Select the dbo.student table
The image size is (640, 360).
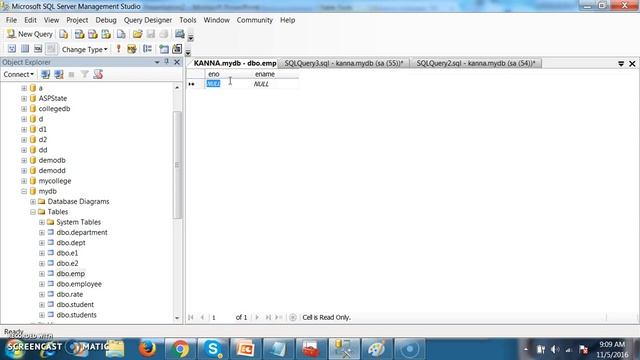point(75,304)
